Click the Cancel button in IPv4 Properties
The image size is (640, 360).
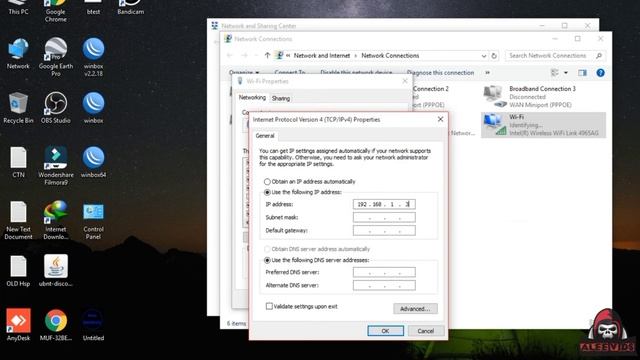tap(426, 331)
